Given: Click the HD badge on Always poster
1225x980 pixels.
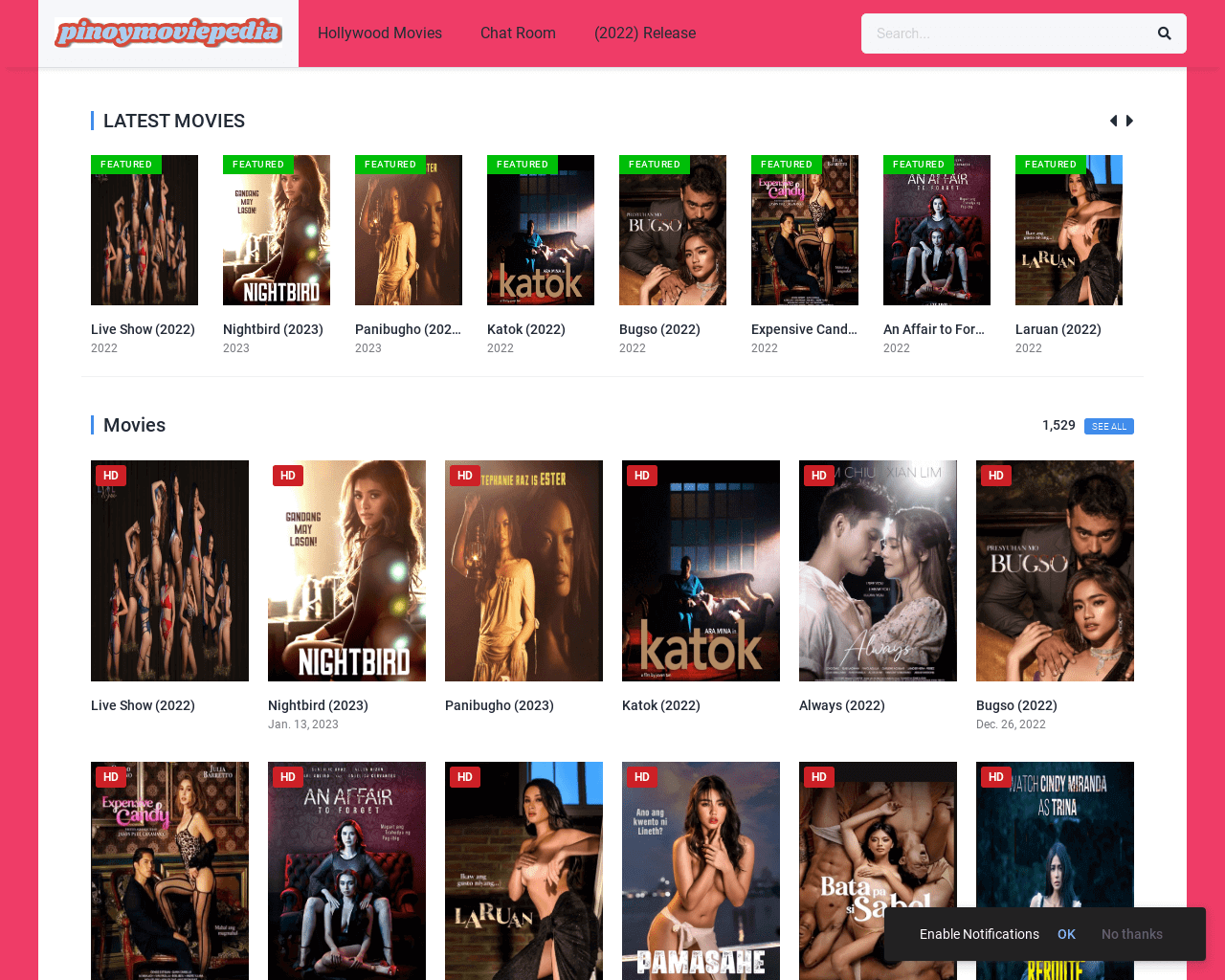Looking at the screenshot, I should tap(818, 476).
